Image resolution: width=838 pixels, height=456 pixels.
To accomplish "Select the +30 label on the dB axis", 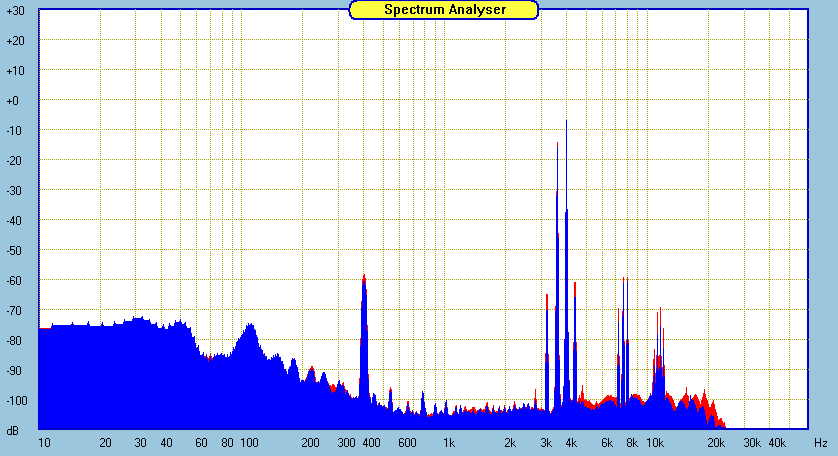I will click(x=15, y=11).
